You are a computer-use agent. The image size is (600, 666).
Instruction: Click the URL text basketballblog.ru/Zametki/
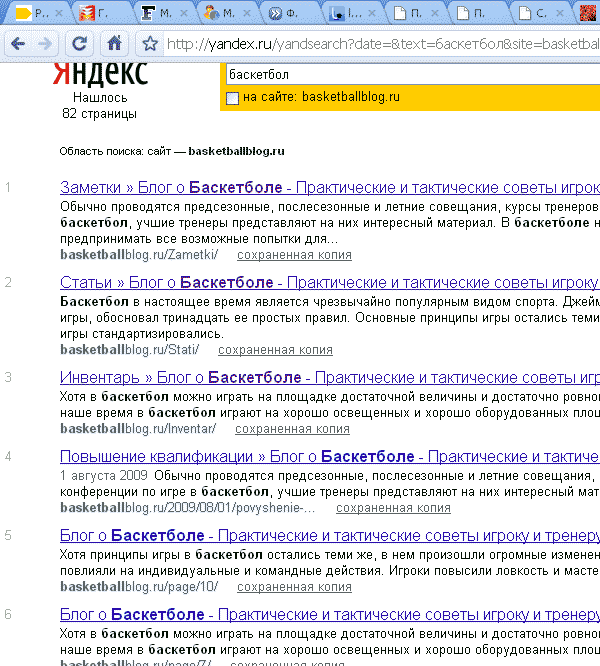[x=139, y=255]
